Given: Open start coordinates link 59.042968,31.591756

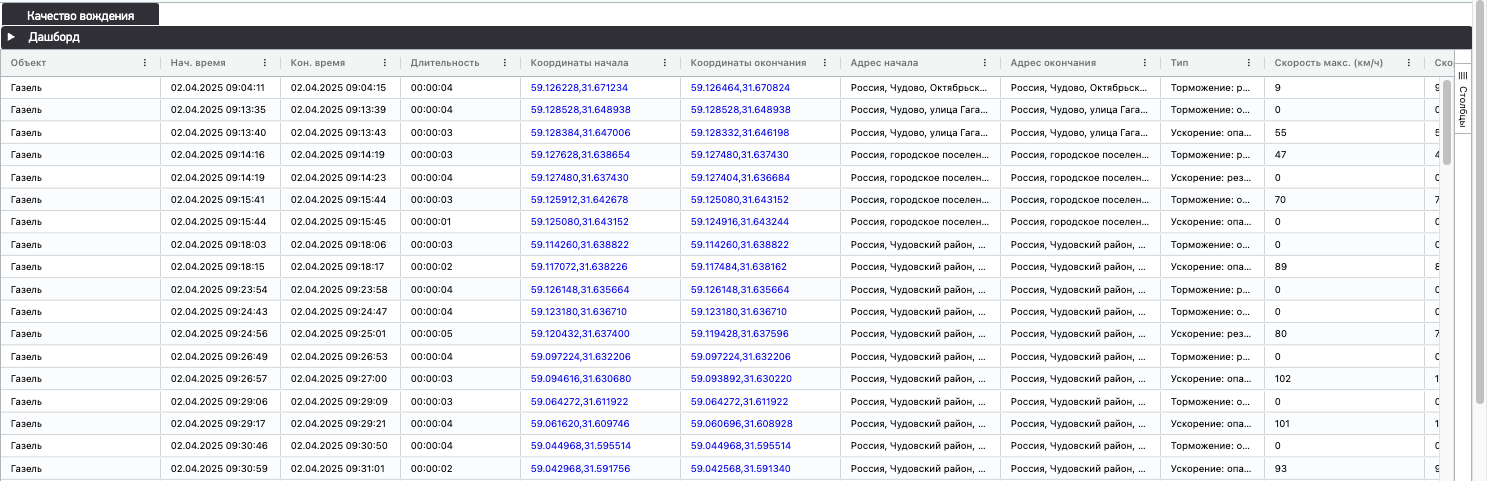Looking at the screenshot, I should [x=580, y=468].
